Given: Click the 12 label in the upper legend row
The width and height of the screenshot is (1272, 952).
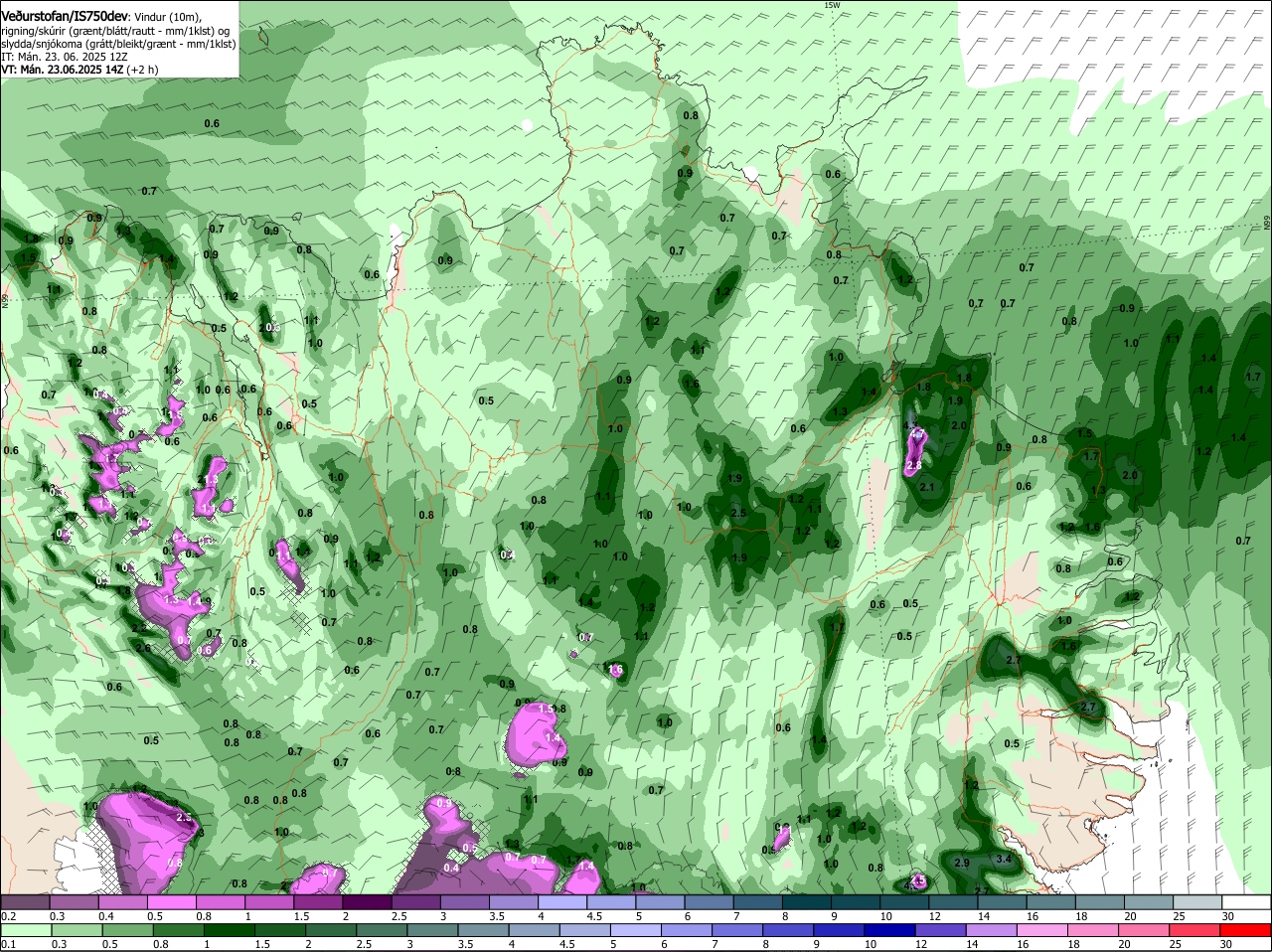Looking at the screenshot, I should [x=934, y=916].
